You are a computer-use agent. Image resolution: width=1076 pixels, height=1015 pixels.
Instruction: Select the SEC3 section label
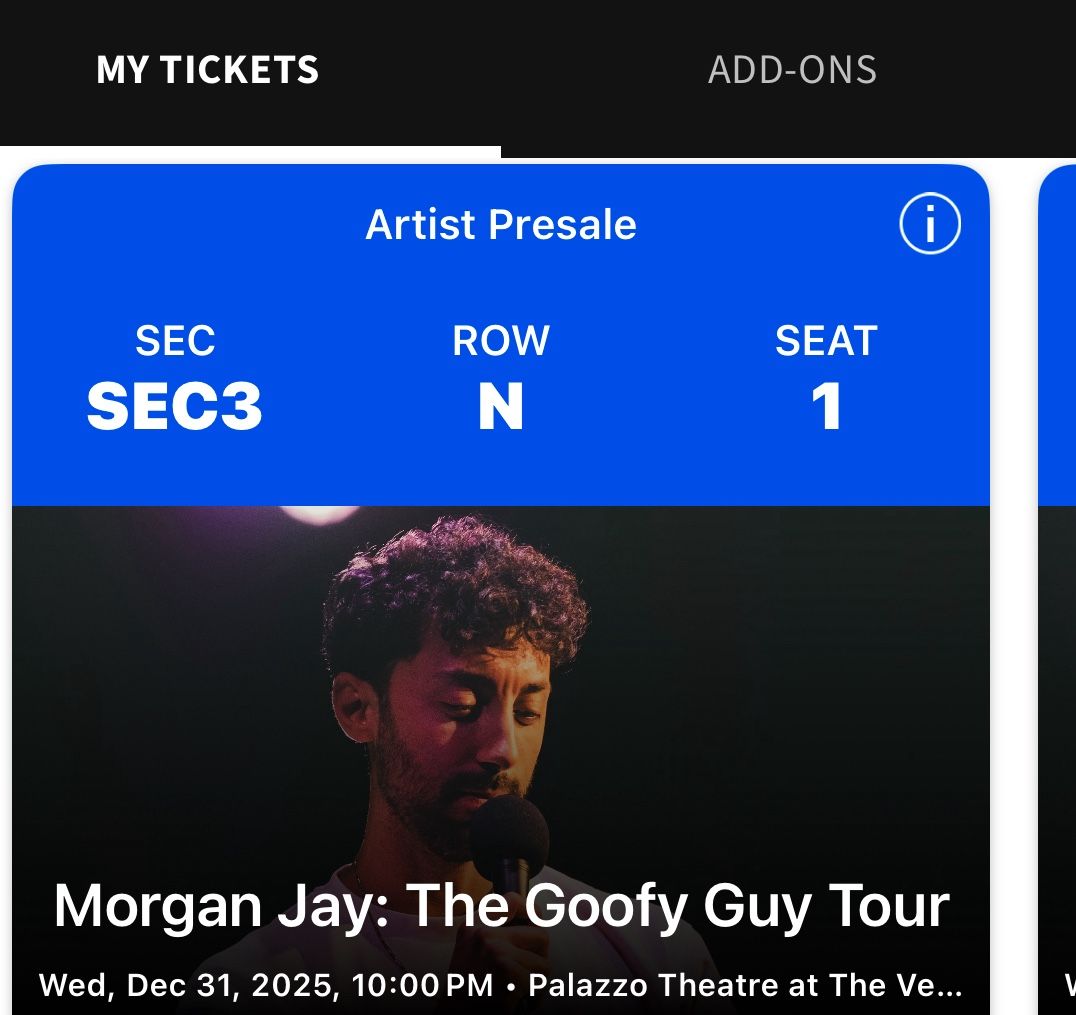coord(174,405)
